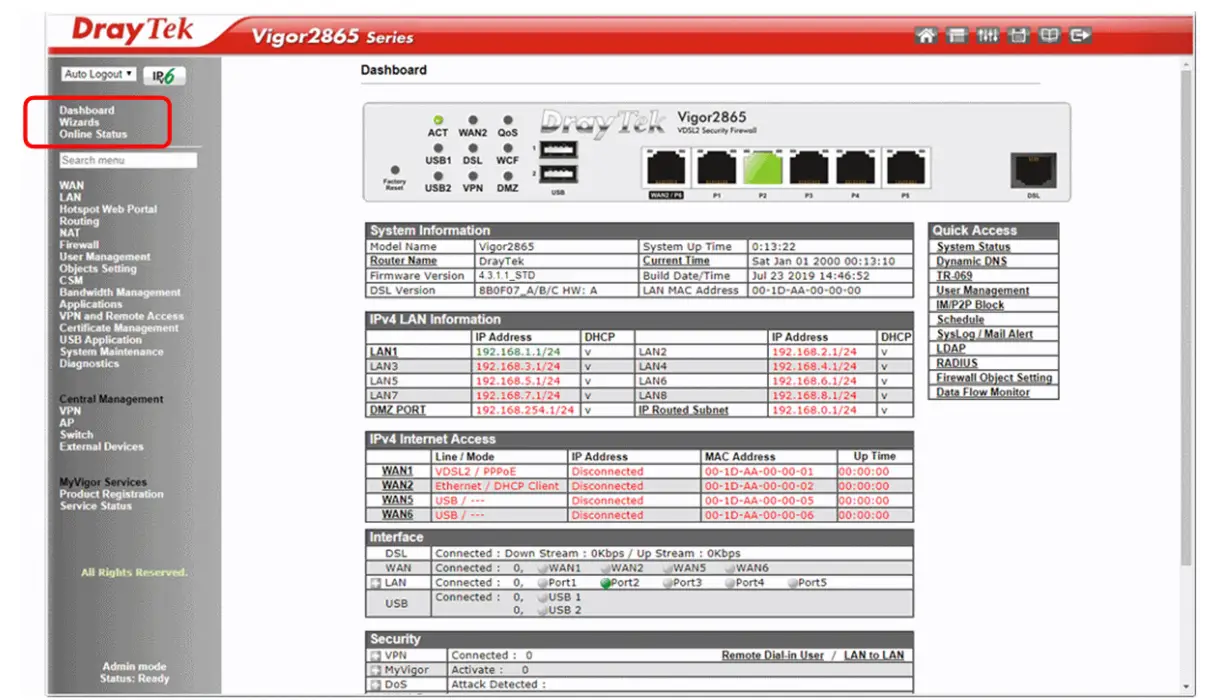
Task: Open Data Flow Monitor link
Action: (x=983, y=393)
